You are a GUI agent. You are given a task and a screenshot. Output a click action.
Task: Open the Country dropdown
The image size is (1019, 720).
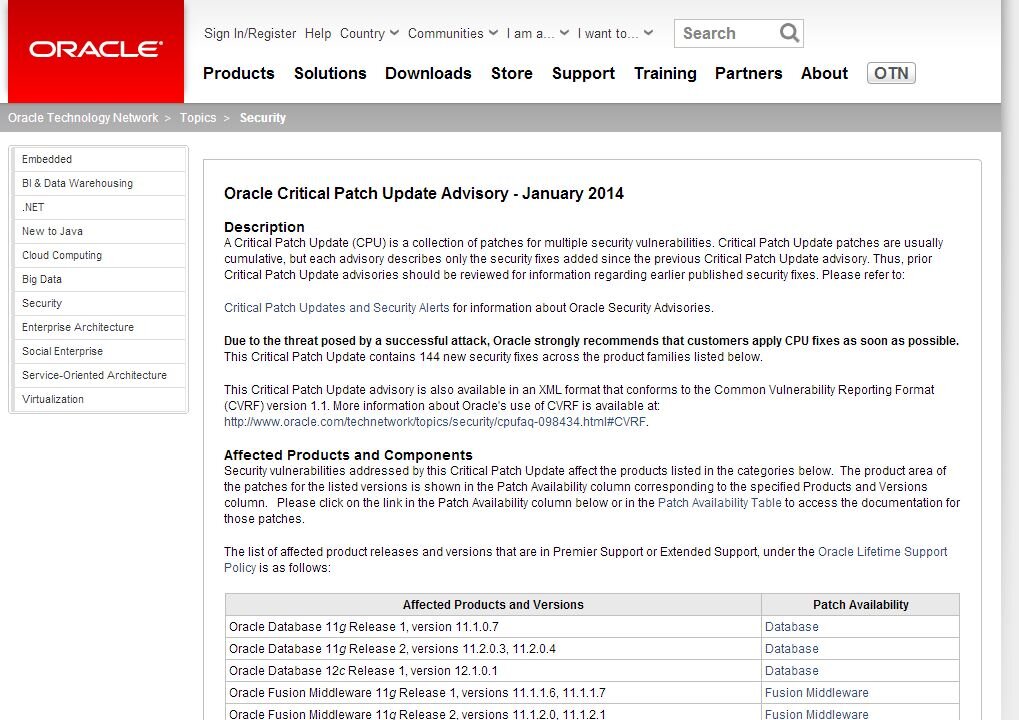click(366, 33)
